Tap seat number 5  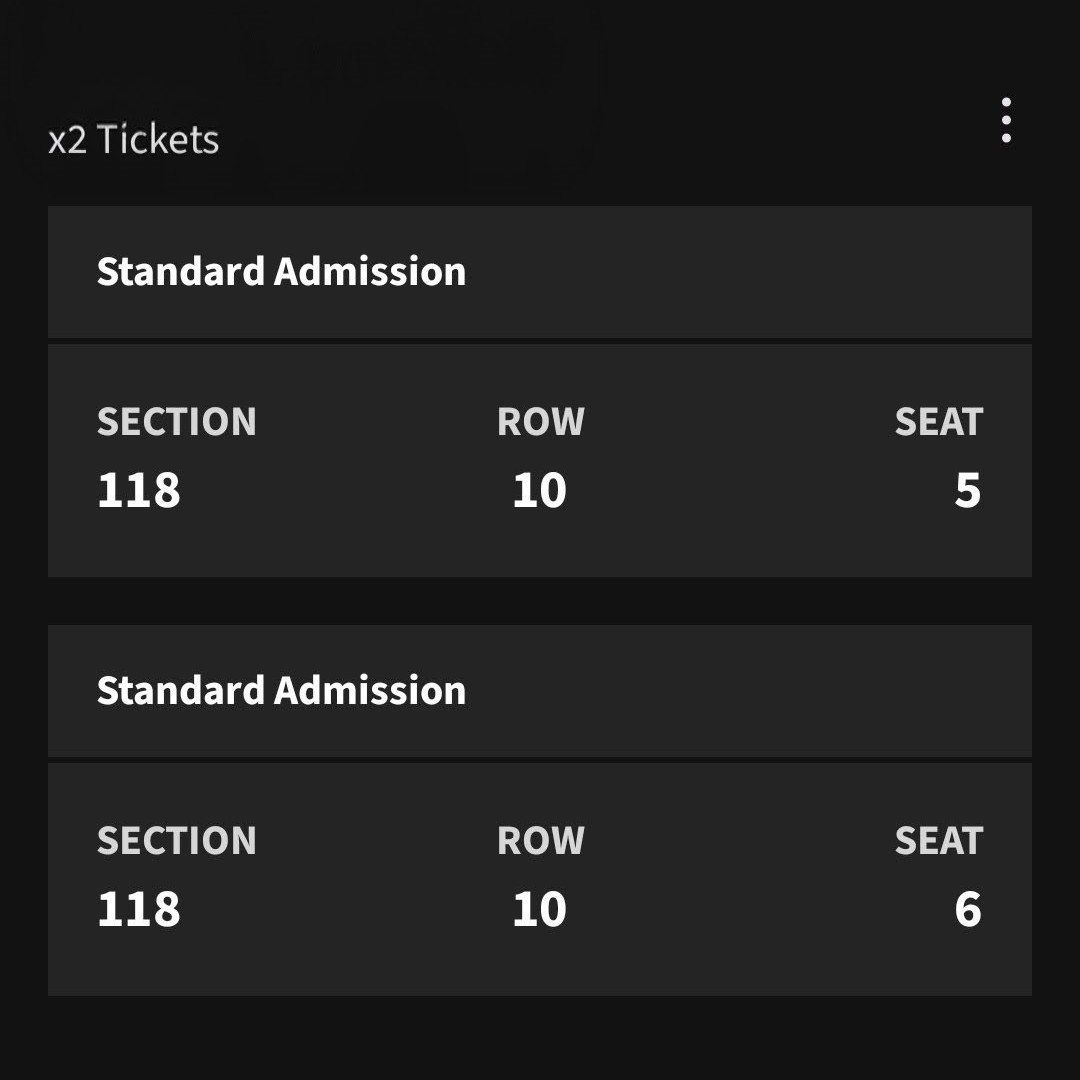pyautogui.click(x=967, y=491)
